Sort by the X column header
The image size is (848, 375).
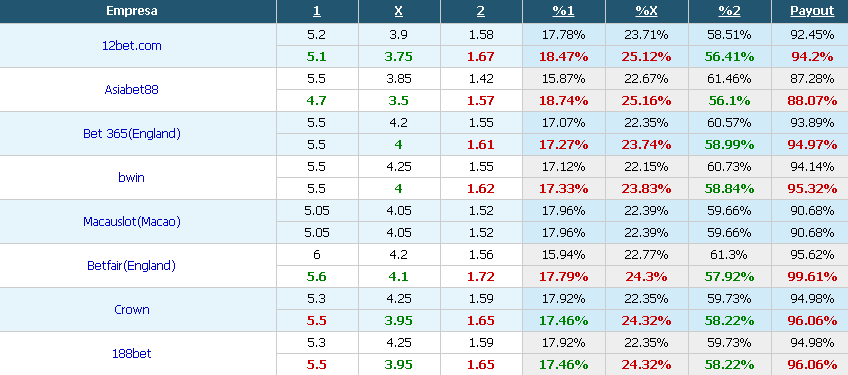399,11
